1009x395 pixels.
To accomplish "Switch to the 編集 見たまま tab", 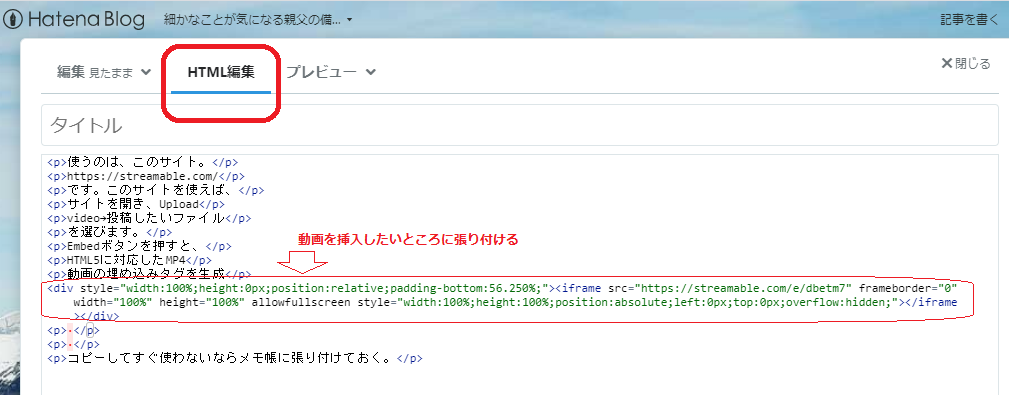I will 95,72.
